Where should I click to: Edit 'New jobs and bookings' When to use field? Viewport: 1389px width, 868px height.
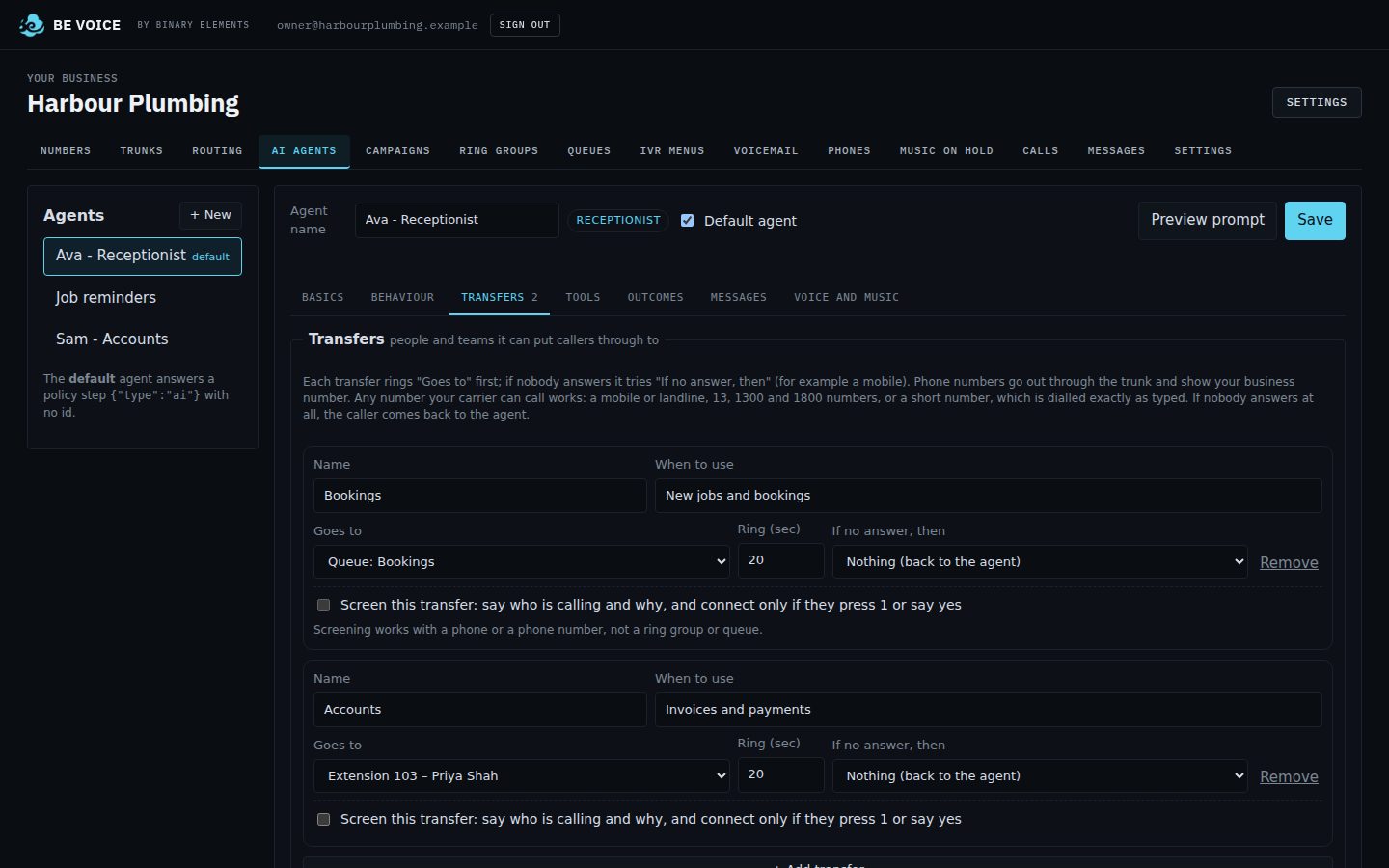point(989,496)
